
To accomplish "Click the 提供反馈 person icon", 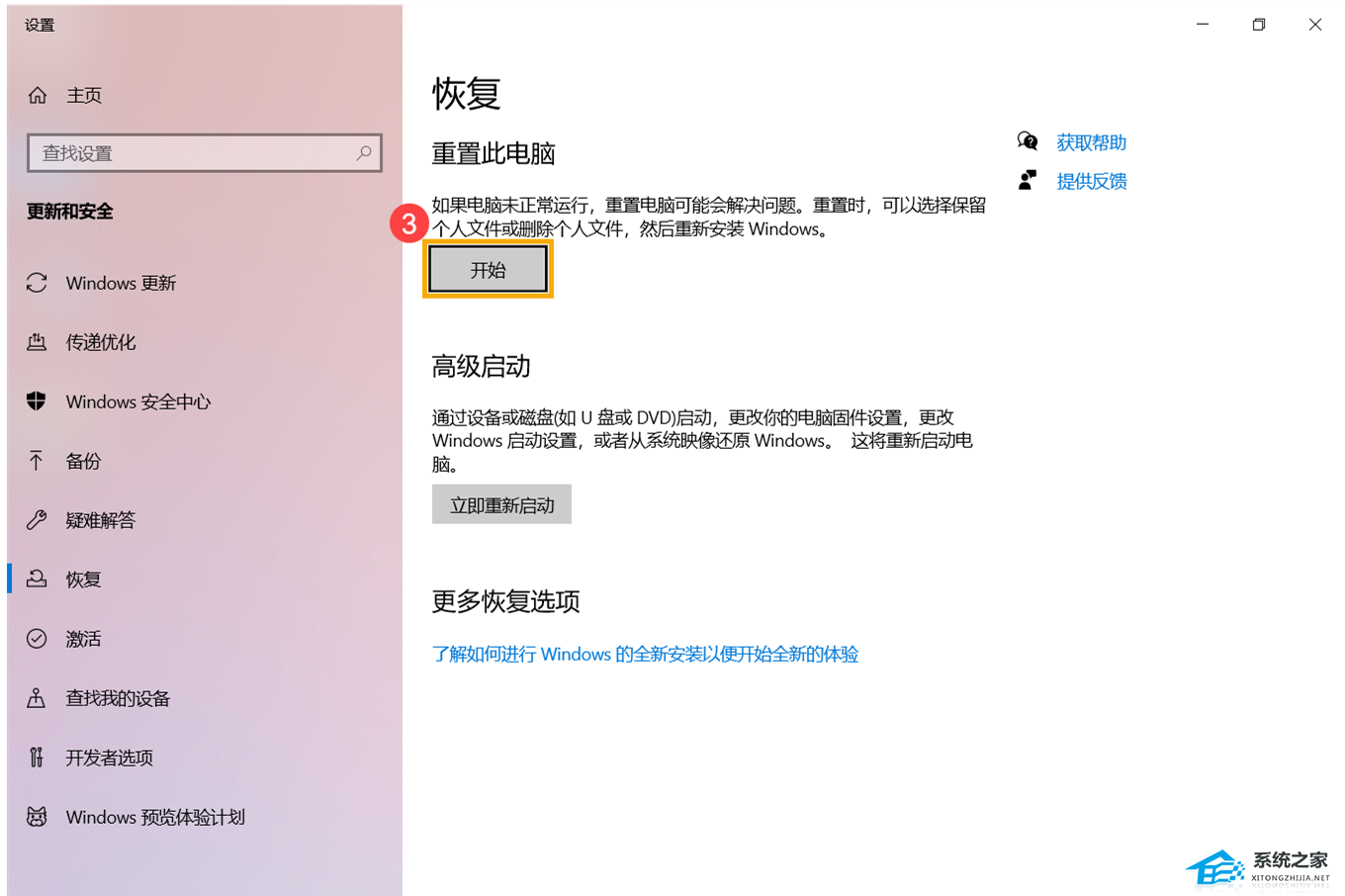I will [1028, 180].
